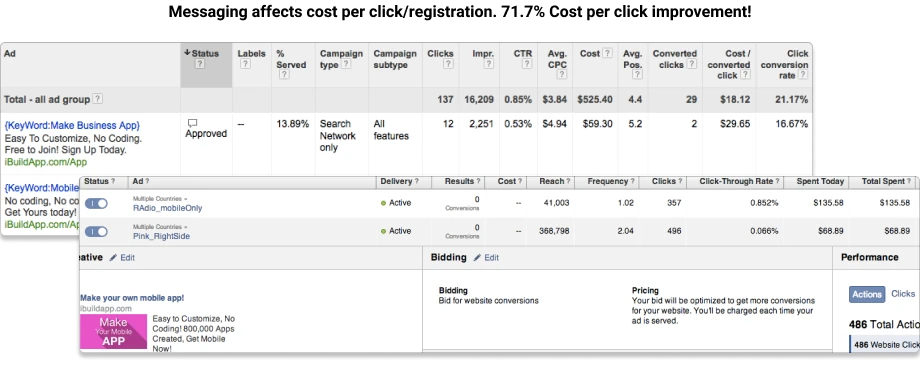
Task: Open help icon beside Results header
Action: pyautogui.click(x=479, y=182)
